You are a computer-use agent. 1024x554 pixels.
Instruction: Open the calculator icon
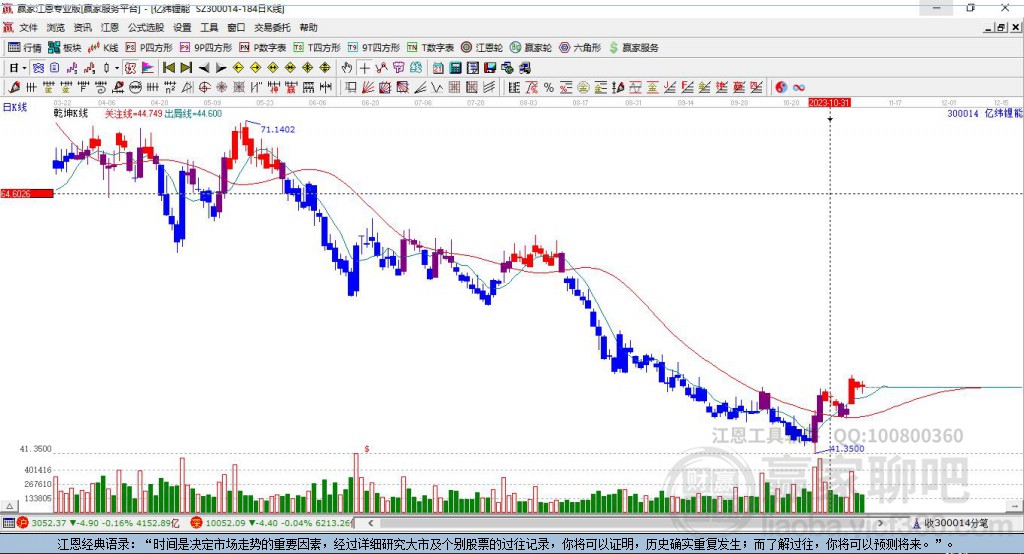(455, 68)
